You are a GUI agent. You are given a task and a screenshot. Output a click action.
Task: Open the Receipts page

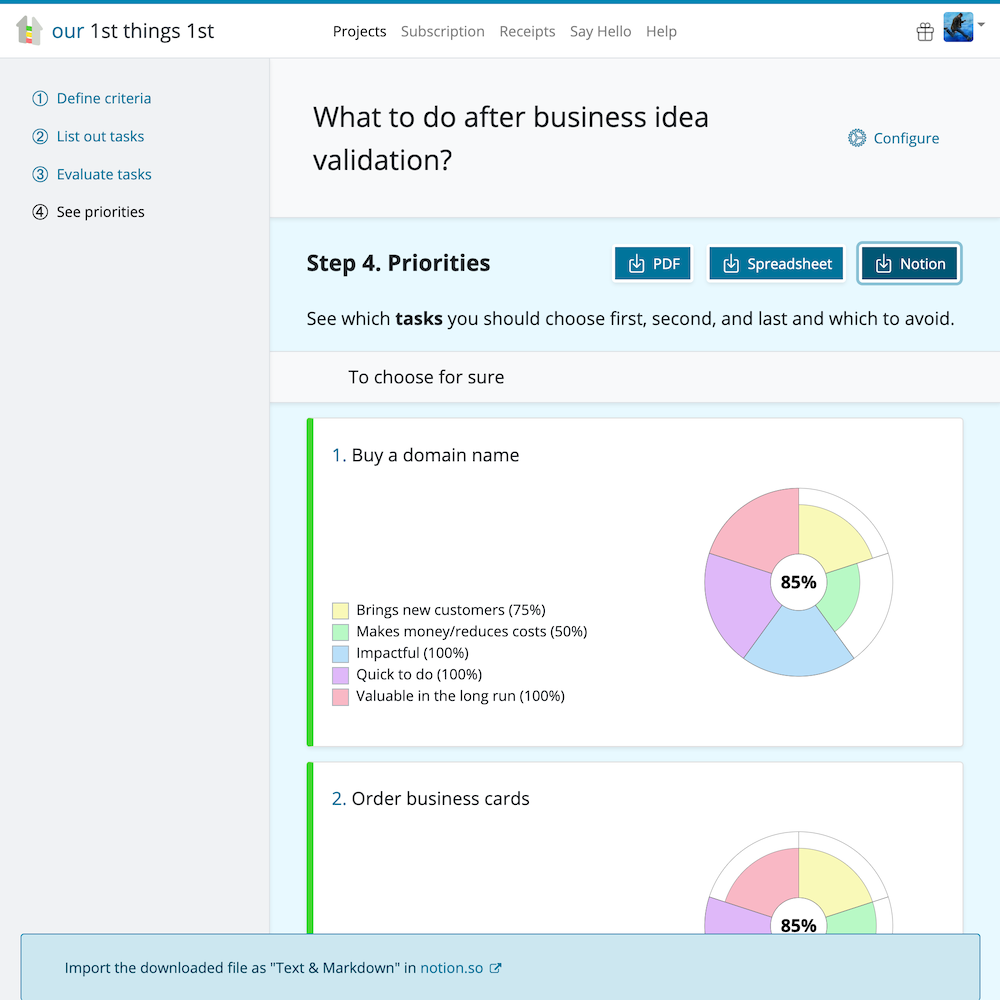tap(527, 31)
